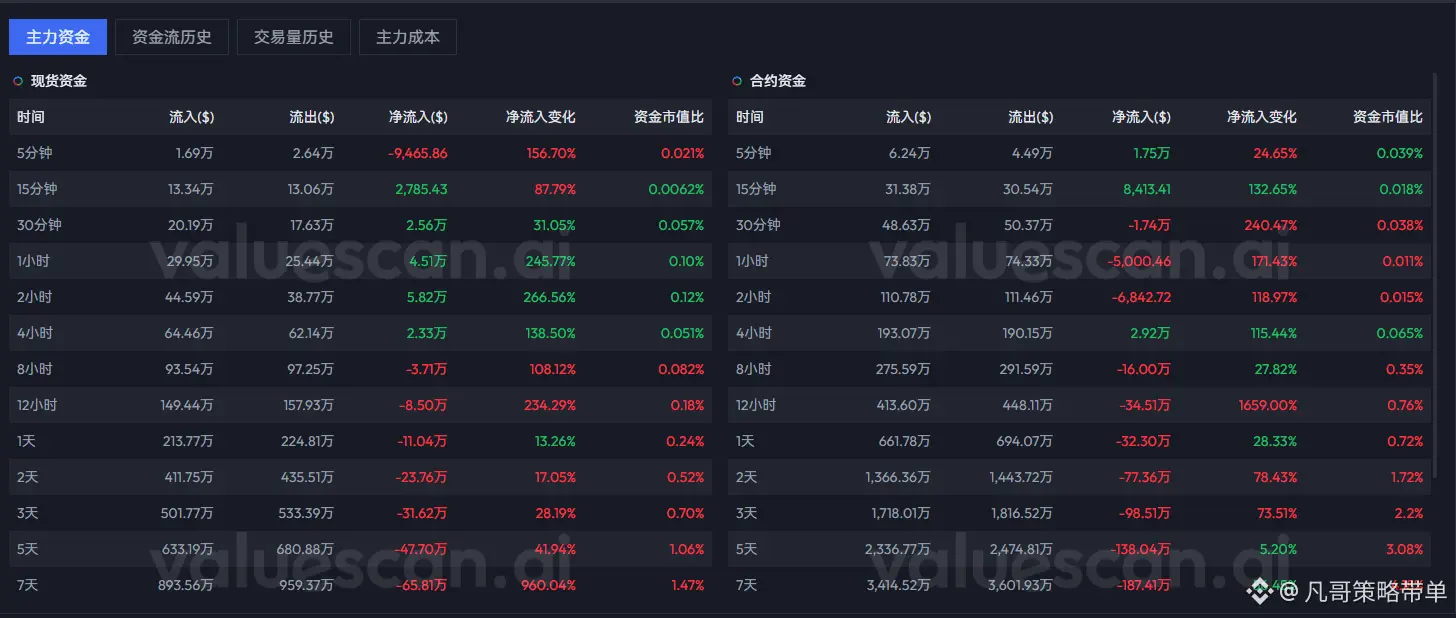
Task: Click 净流入变化 header in 现货资金 table
Action: click(x=541, y=117)
